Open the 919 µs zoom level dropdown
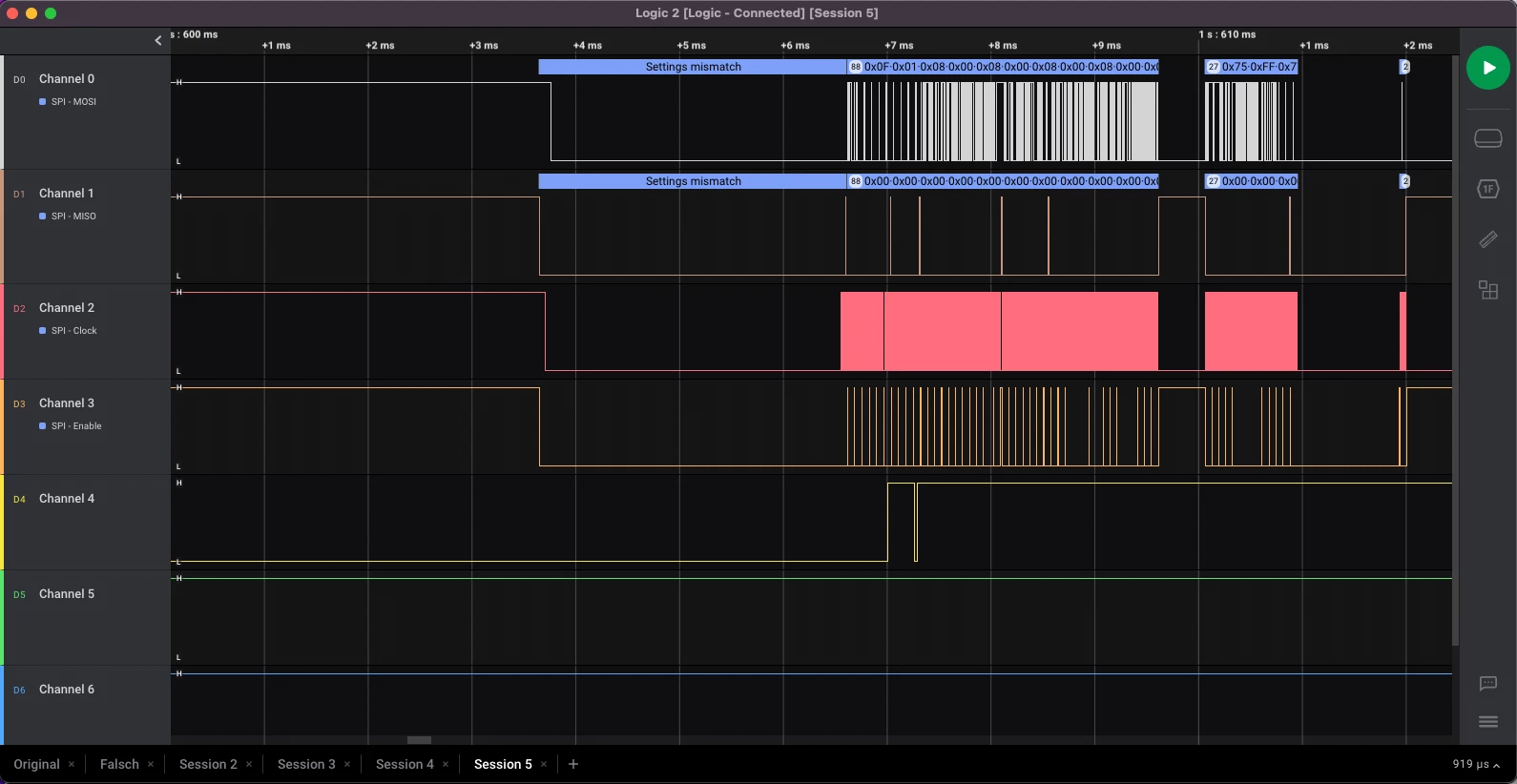 [1476, 764]
